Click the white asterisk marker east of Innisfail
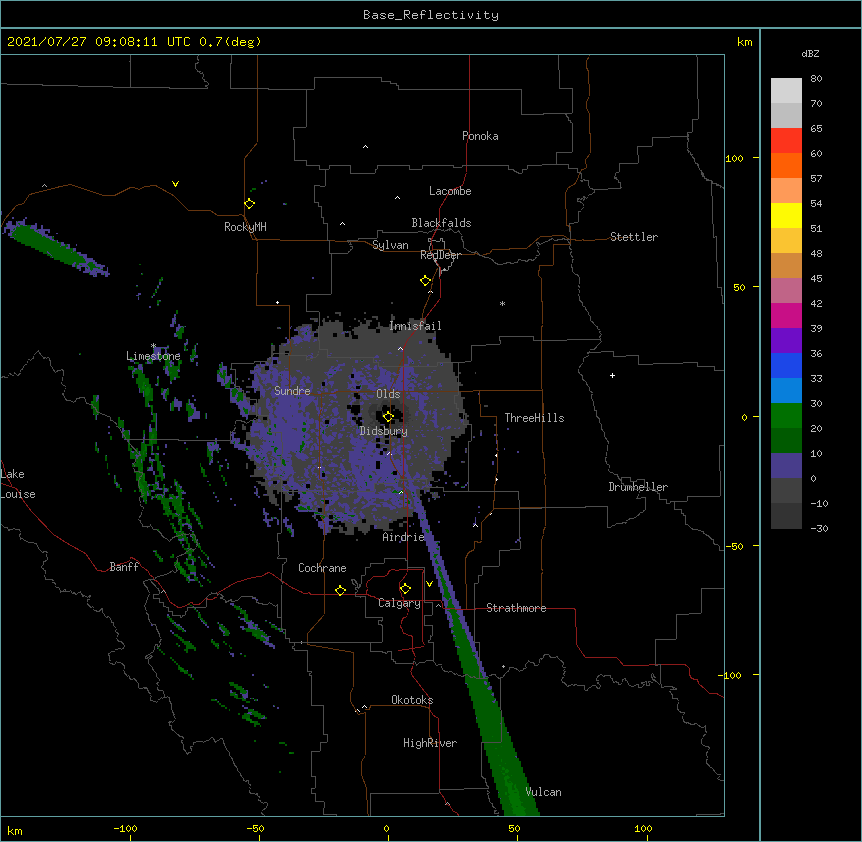The image size is (862, 842). pyautogui.click(x=502, y=303)
